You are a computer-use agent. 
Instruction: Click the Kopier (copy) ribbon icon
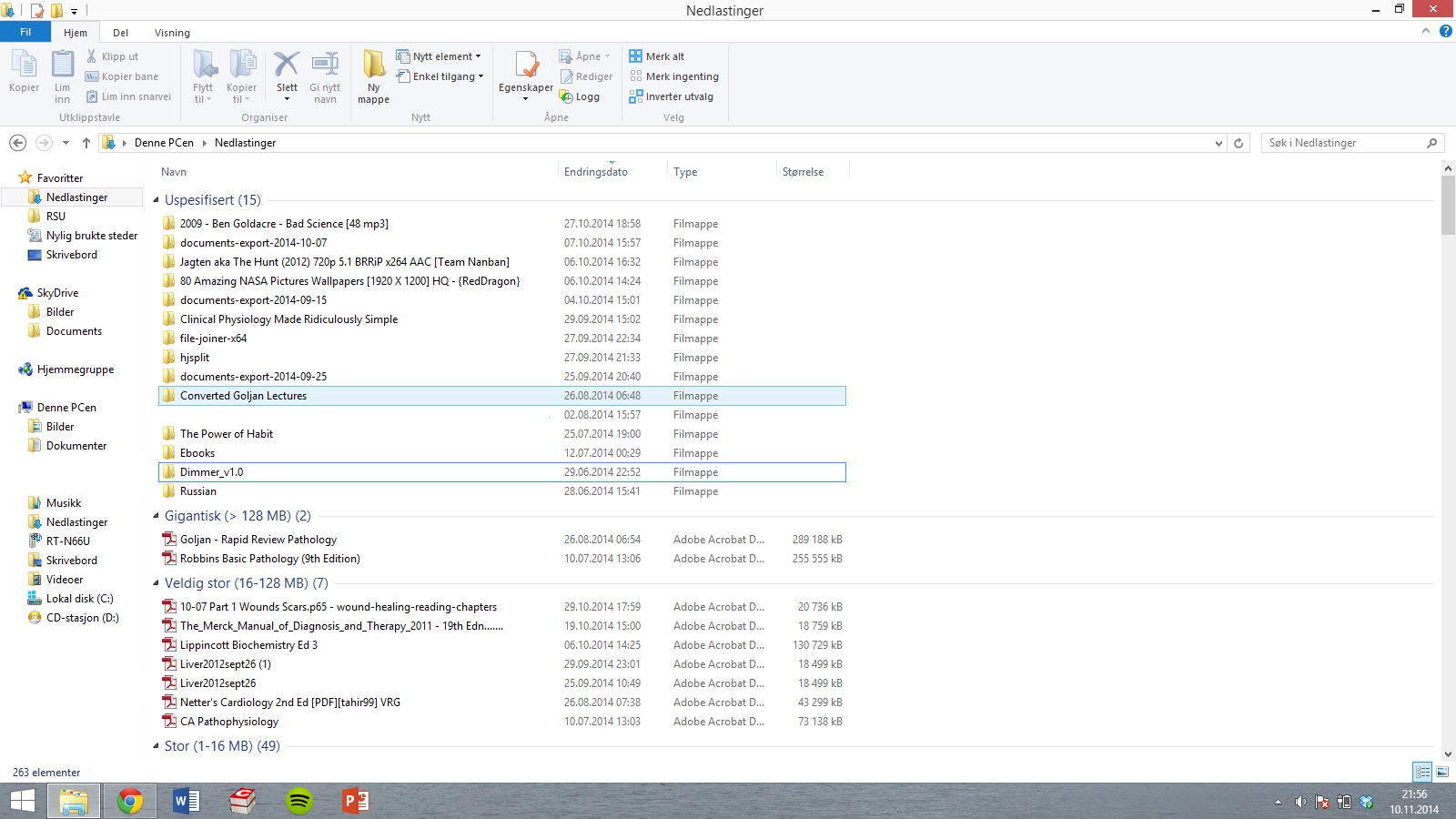[x=24, y=71]
